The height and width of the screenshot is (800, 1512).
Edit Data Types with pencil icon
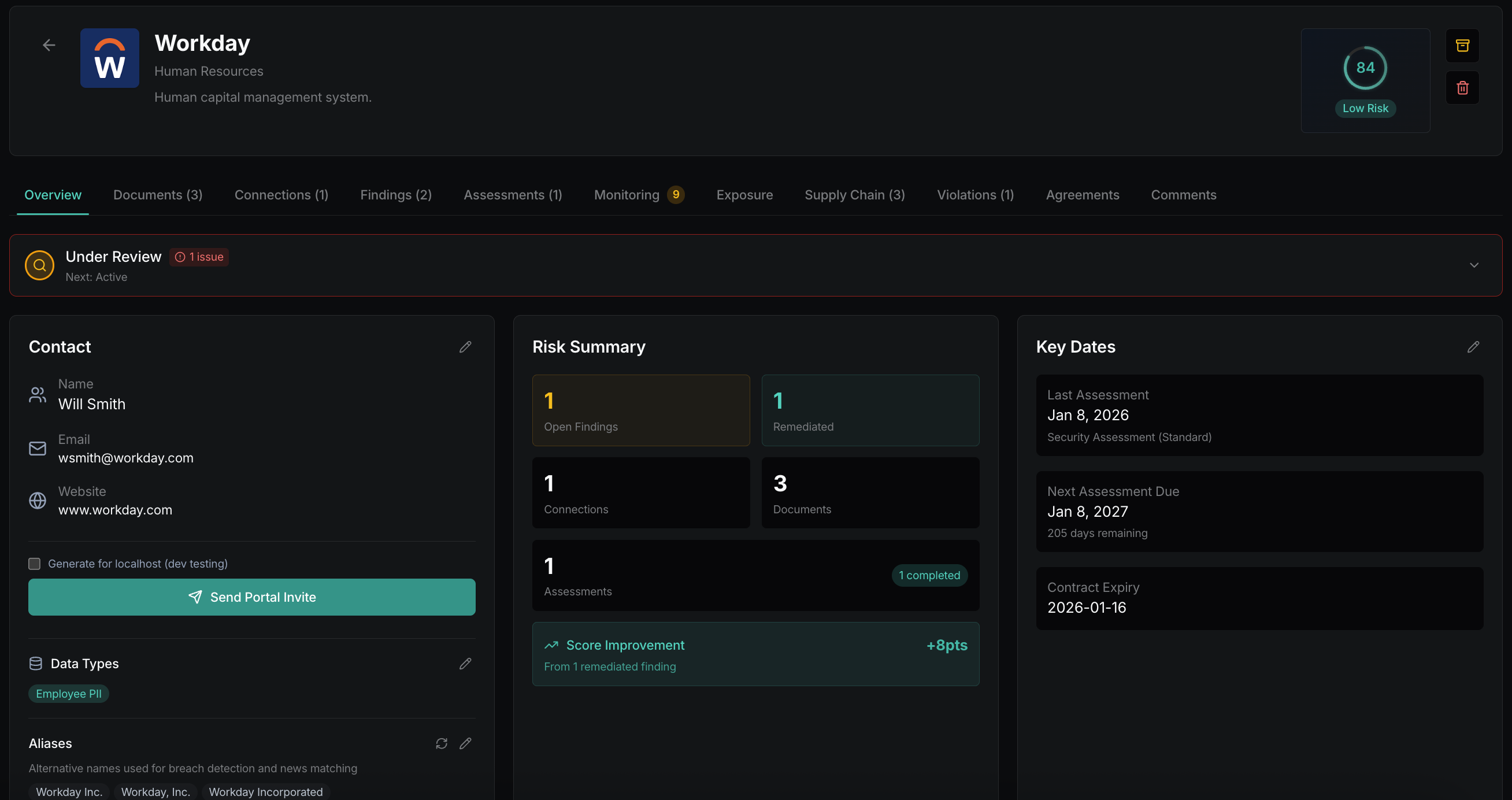click(465, 663)
